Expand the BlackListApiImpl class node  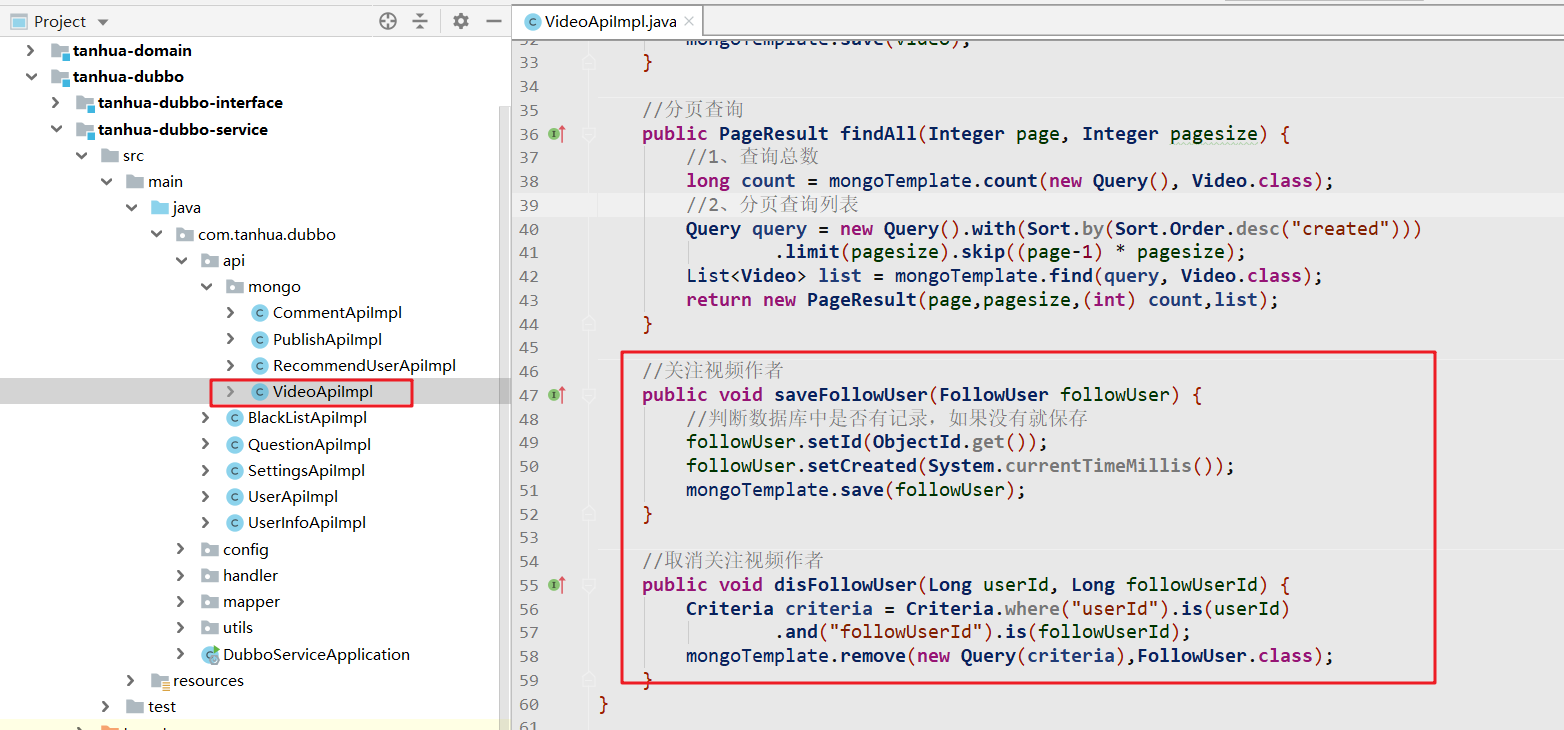point(206,417)
